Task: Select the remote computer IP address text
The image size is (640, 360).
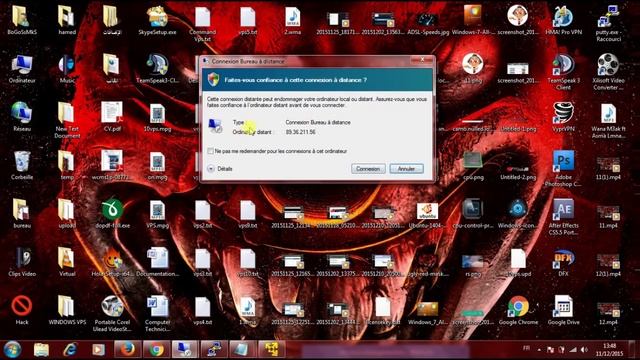Action: tap(300, 132)
